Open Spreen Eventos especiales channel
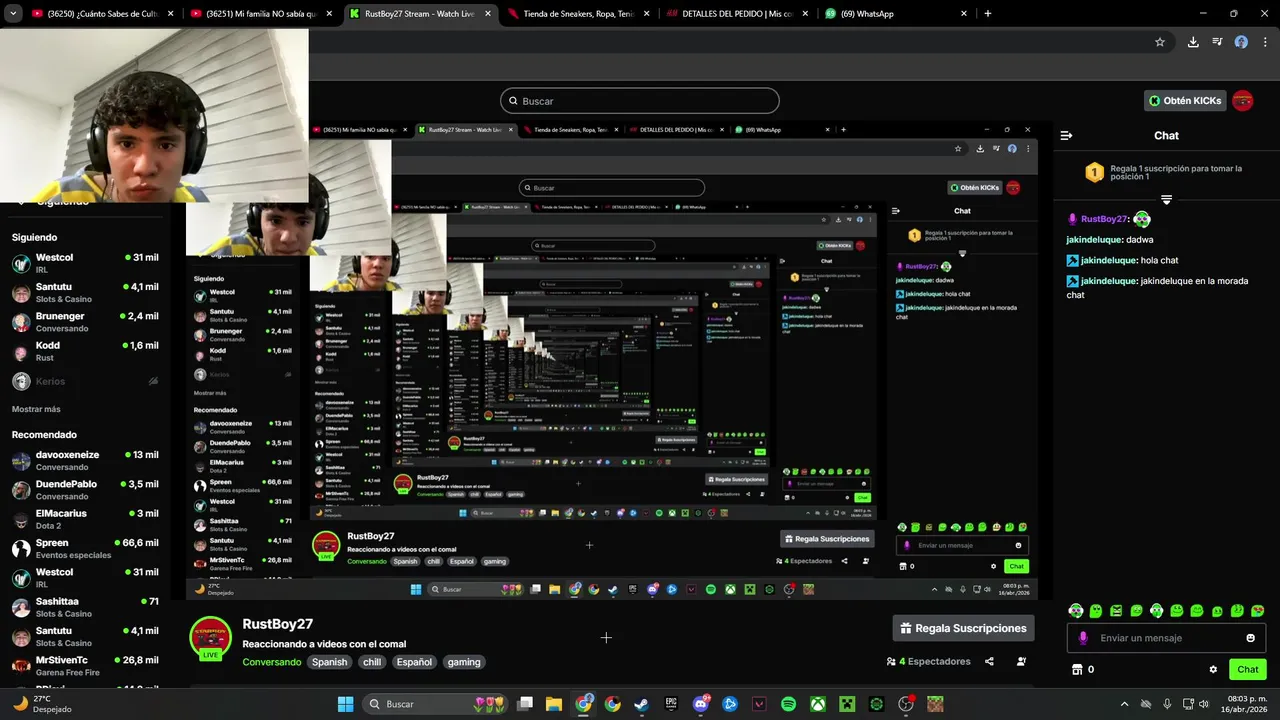The height and width of the screenshot is (720, 1280). [85, 548]
